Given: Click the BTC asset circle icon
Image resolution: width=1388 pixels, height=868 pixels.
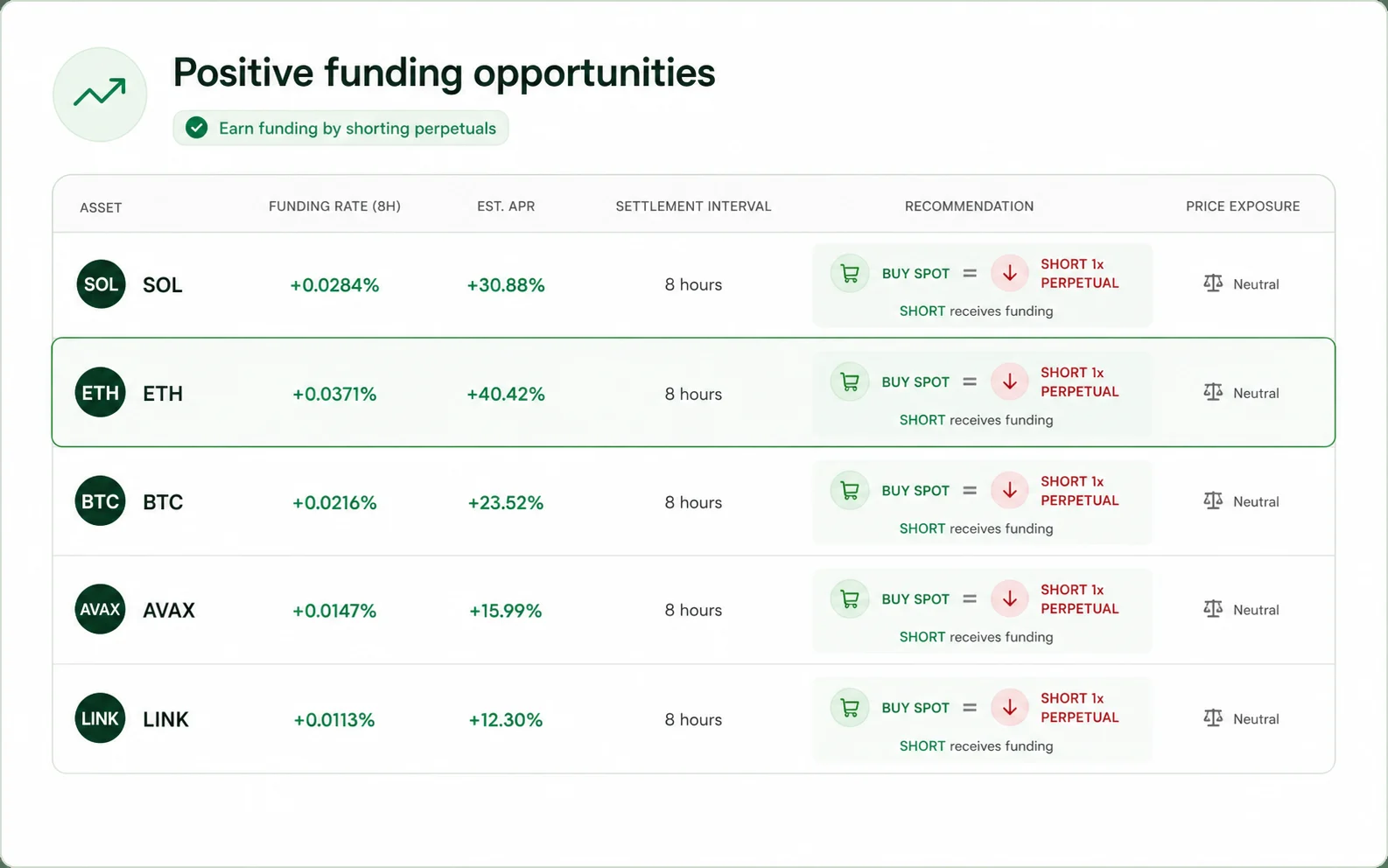Looking at the screenshot, I should (x=101, y=501).
